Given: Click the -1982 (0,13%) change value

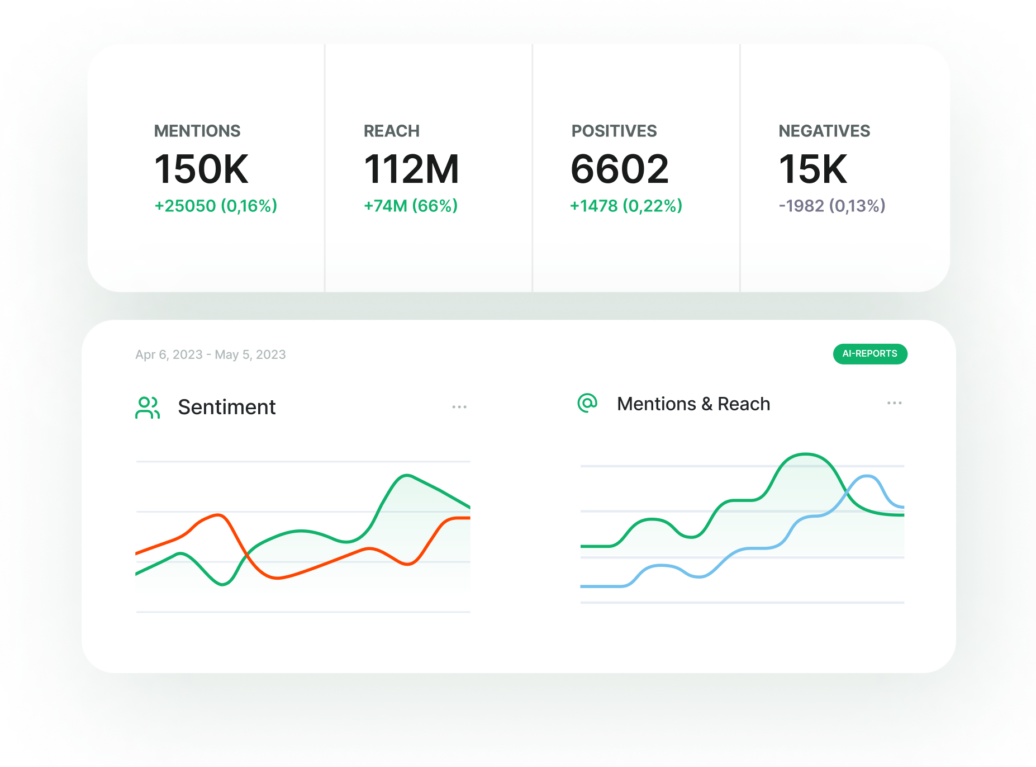Looking at the screenshot, I should click(x=832, y=206).
